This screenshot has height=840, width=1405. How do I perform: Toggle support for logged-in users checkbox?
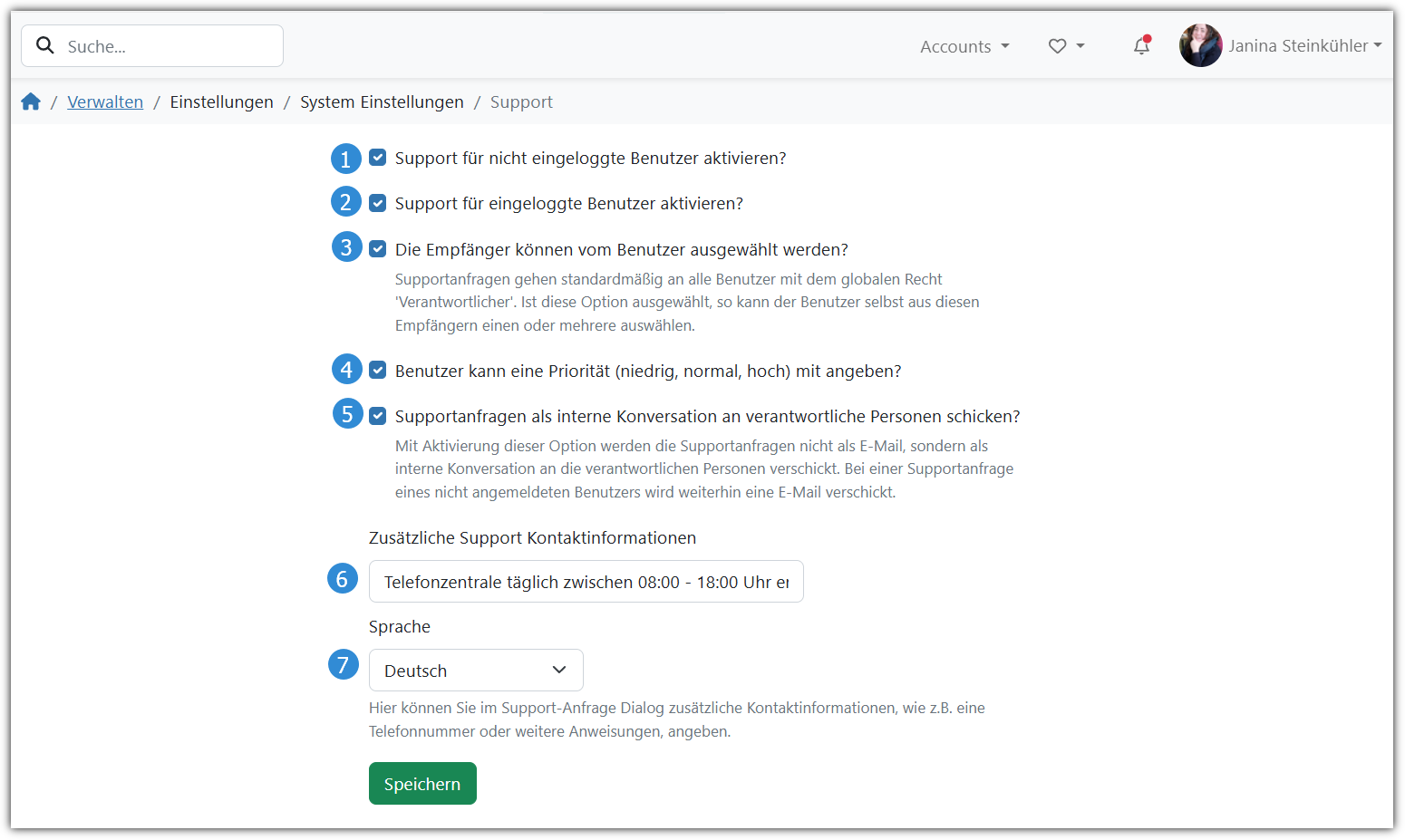pos(378,203)
